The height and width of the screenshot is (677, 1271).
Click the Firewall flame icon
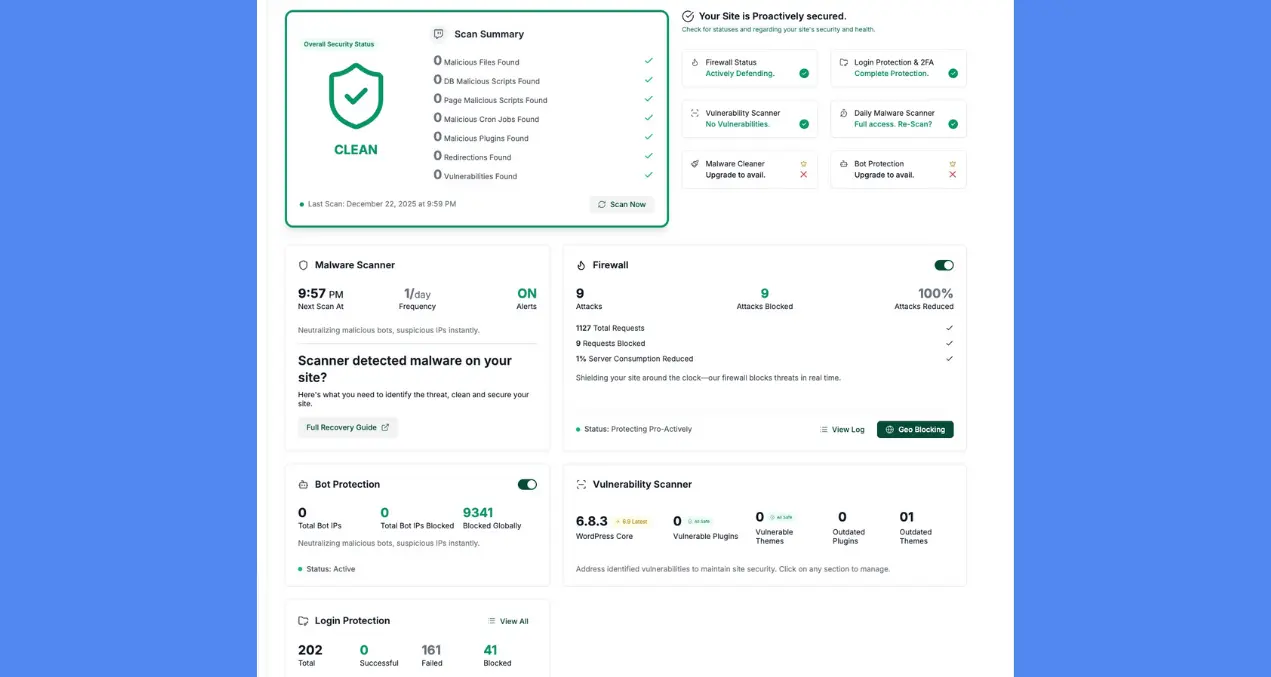581,265
